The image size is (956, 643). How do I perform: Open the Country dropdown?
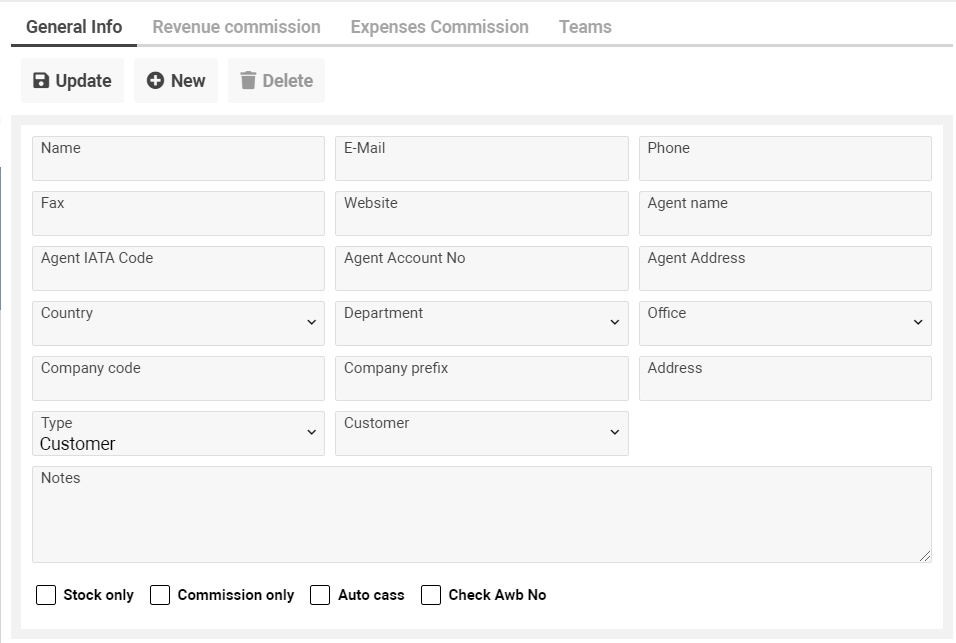(x=311, y=322)
